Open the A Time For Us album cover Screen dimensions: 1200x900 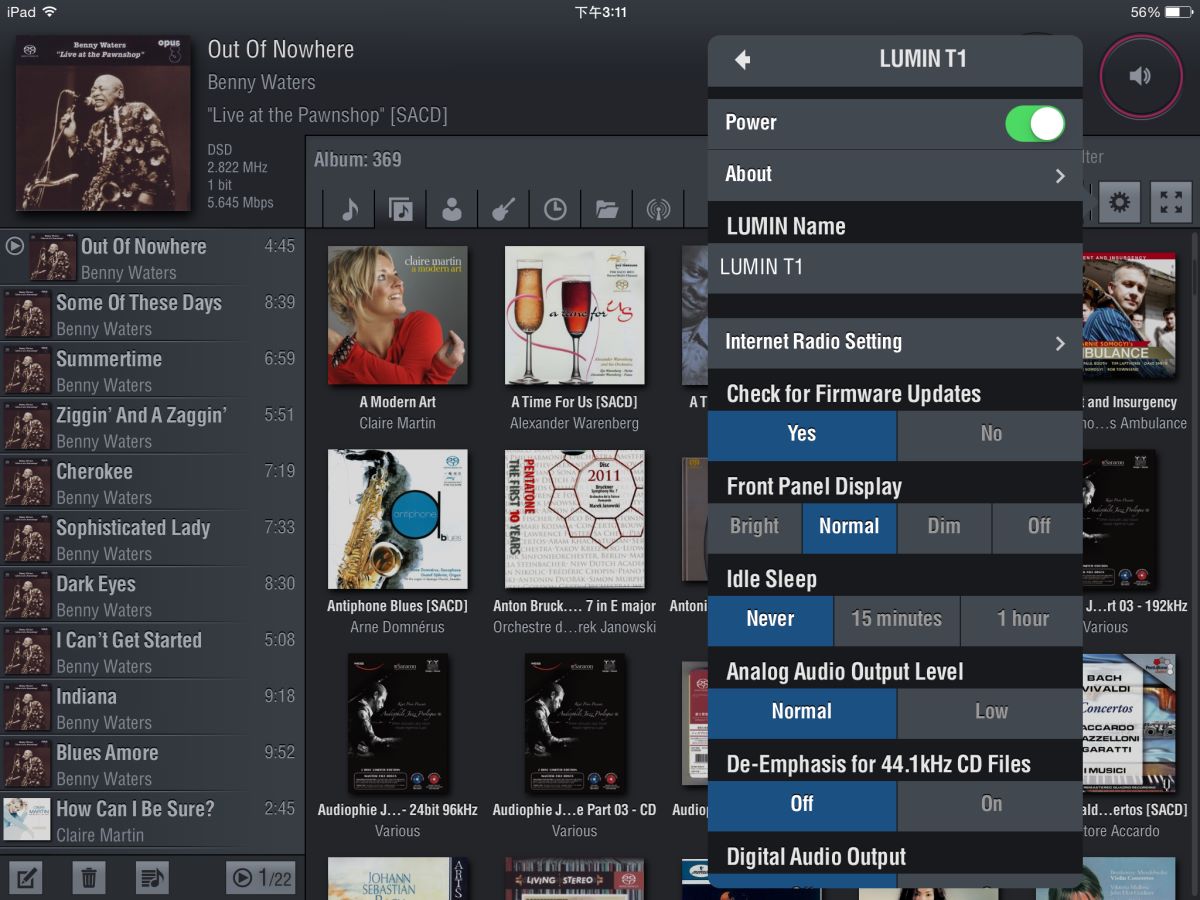click(x=574, y=316)
